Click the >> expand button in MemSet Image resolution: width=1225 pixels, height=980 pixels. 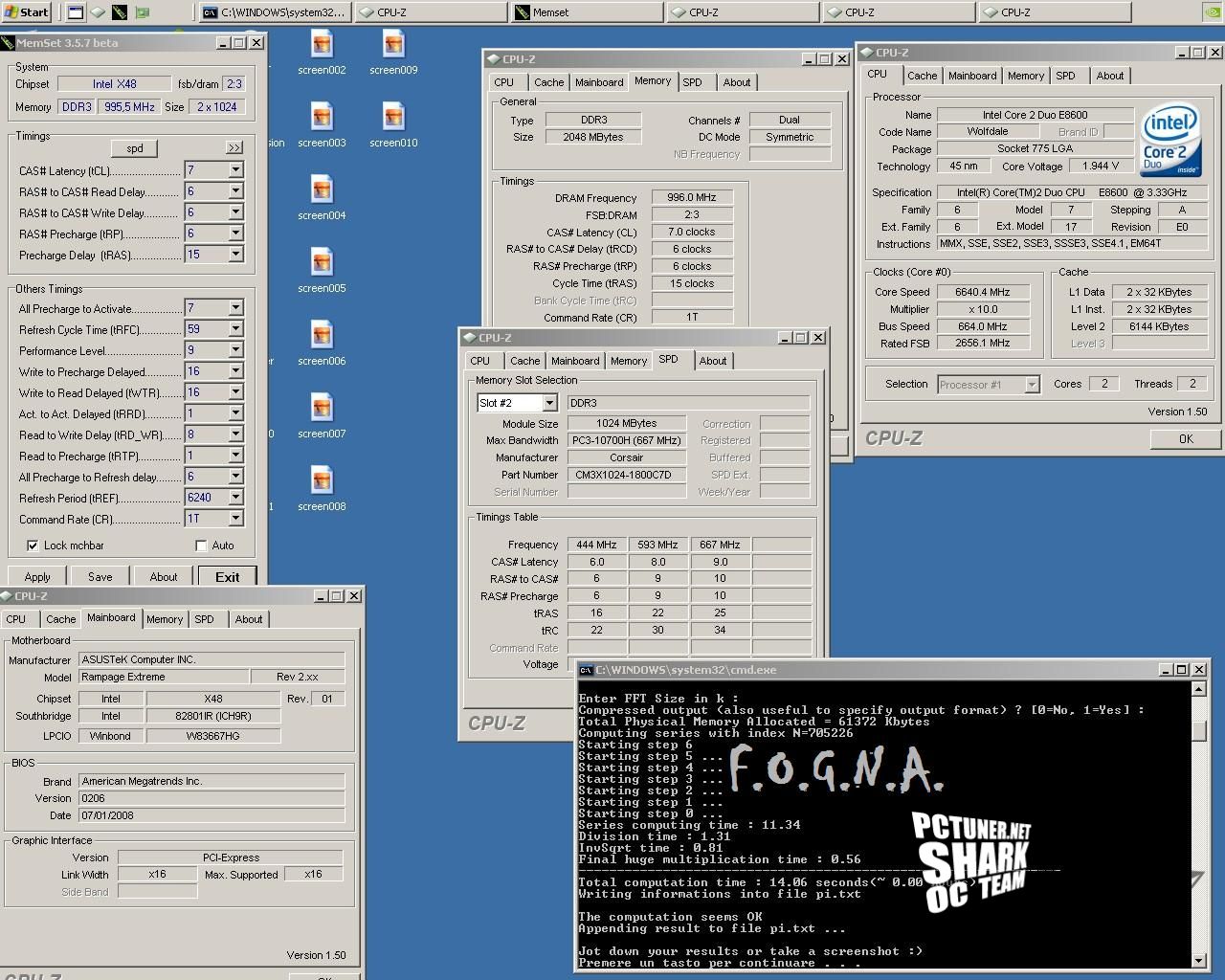point(234,148)
